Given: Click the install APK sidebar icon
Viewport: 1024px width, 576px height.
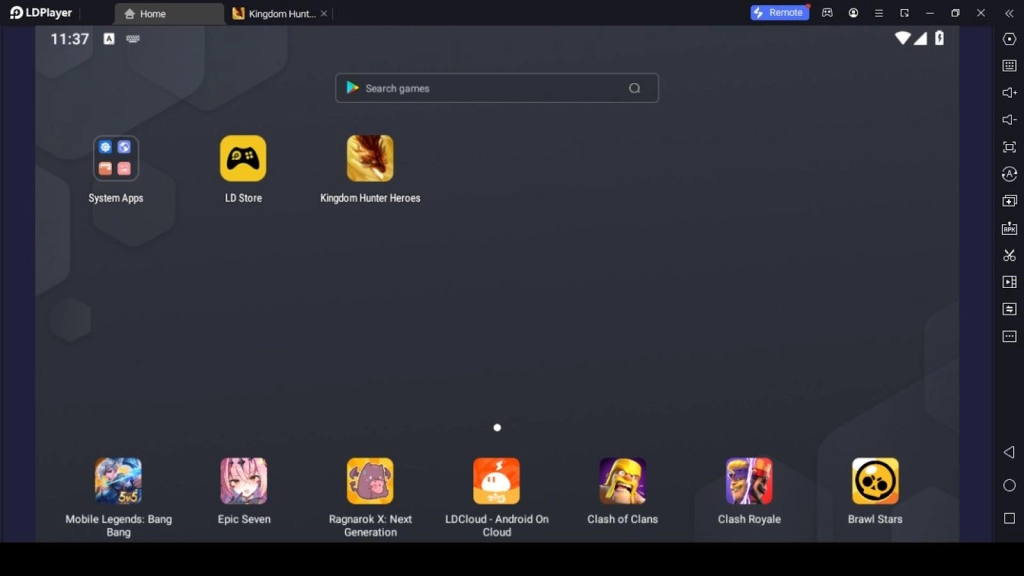Looking at the screenshot, I should click(1009, 228).
